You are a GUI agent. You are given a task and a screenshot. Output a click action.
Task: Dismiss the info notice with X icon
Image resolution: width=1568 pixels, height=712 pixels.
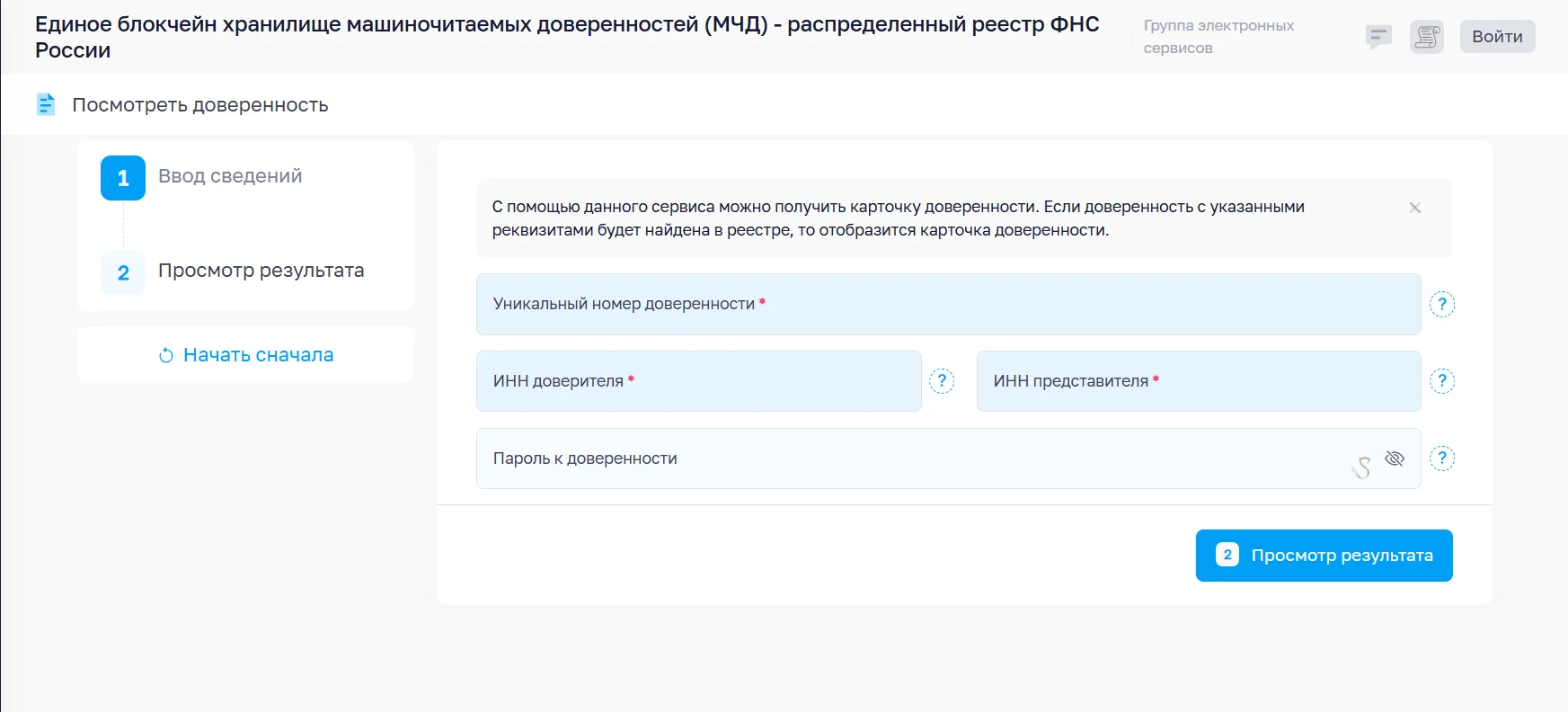[x=1415, y=208]
